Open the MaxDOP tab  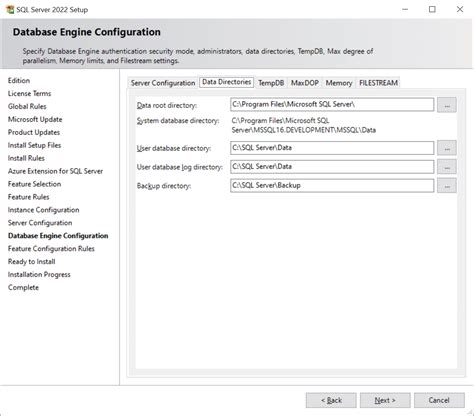pos(305,83)
